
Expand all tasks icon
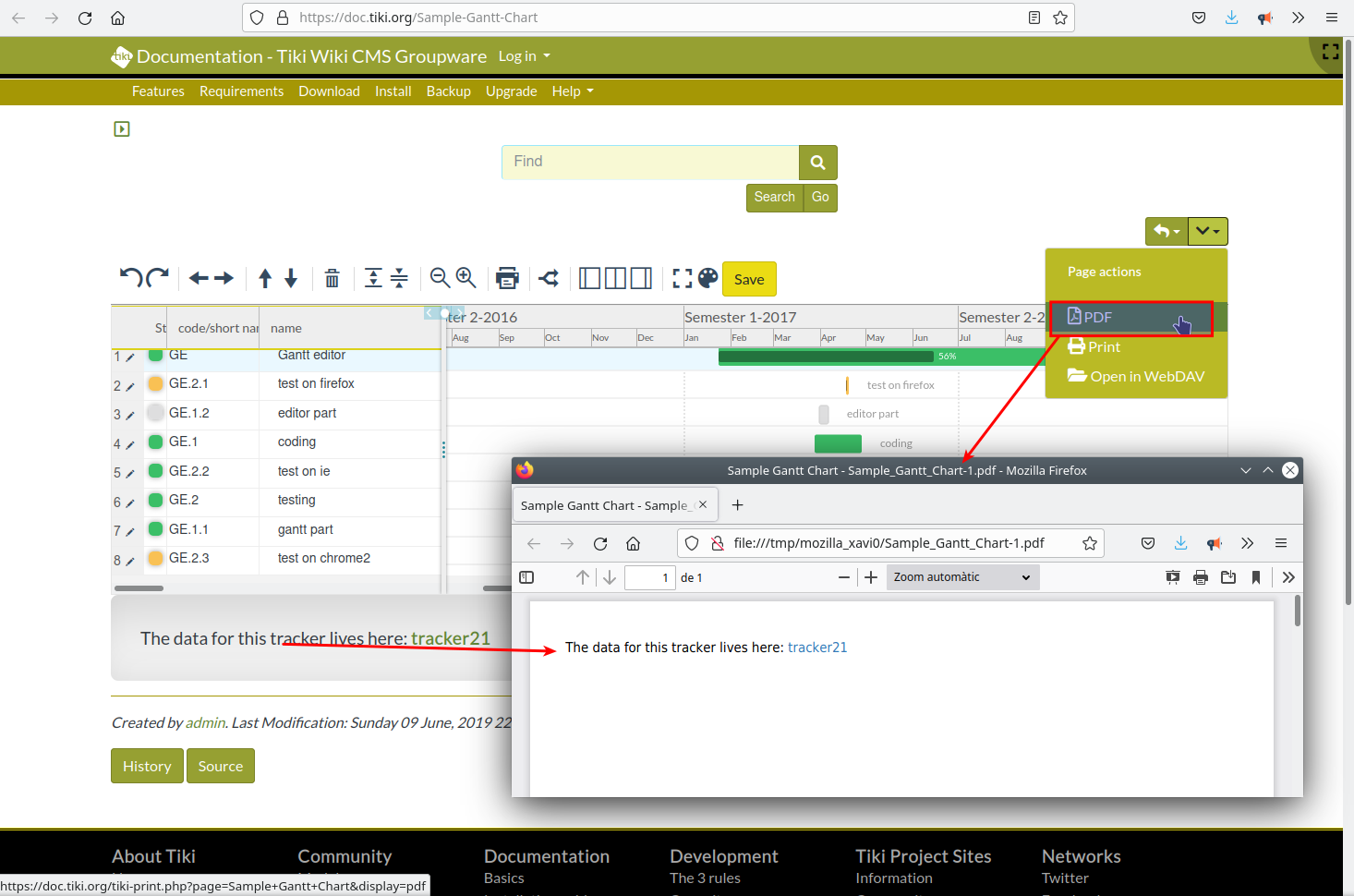pos(373,278)
